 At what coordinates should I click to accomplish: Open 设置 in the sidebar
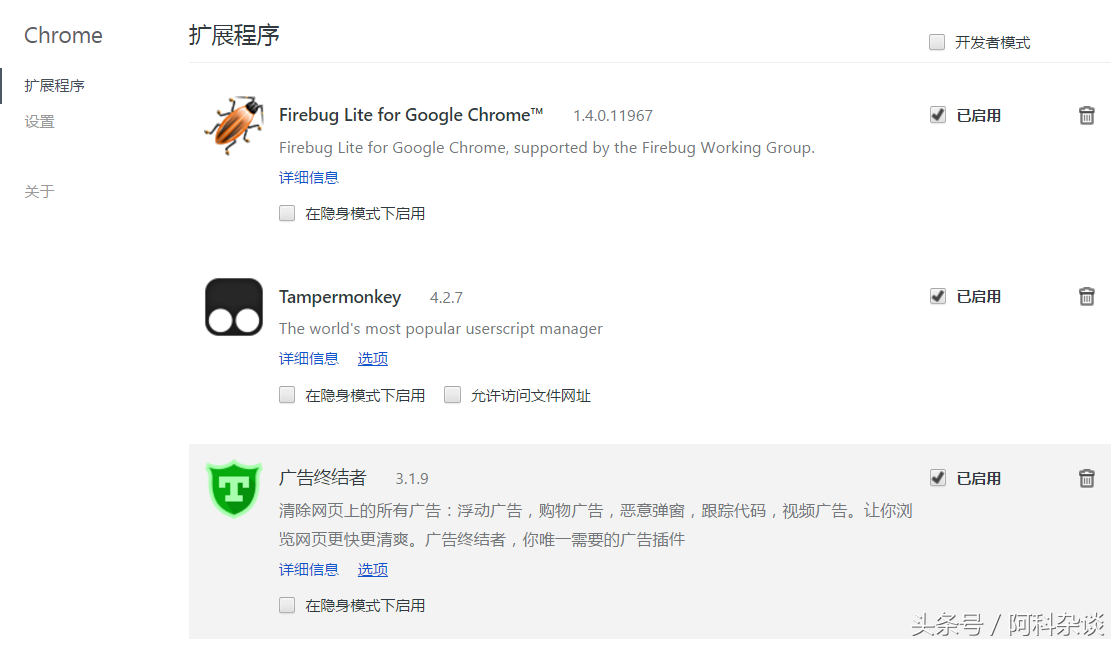pos(40,122)
